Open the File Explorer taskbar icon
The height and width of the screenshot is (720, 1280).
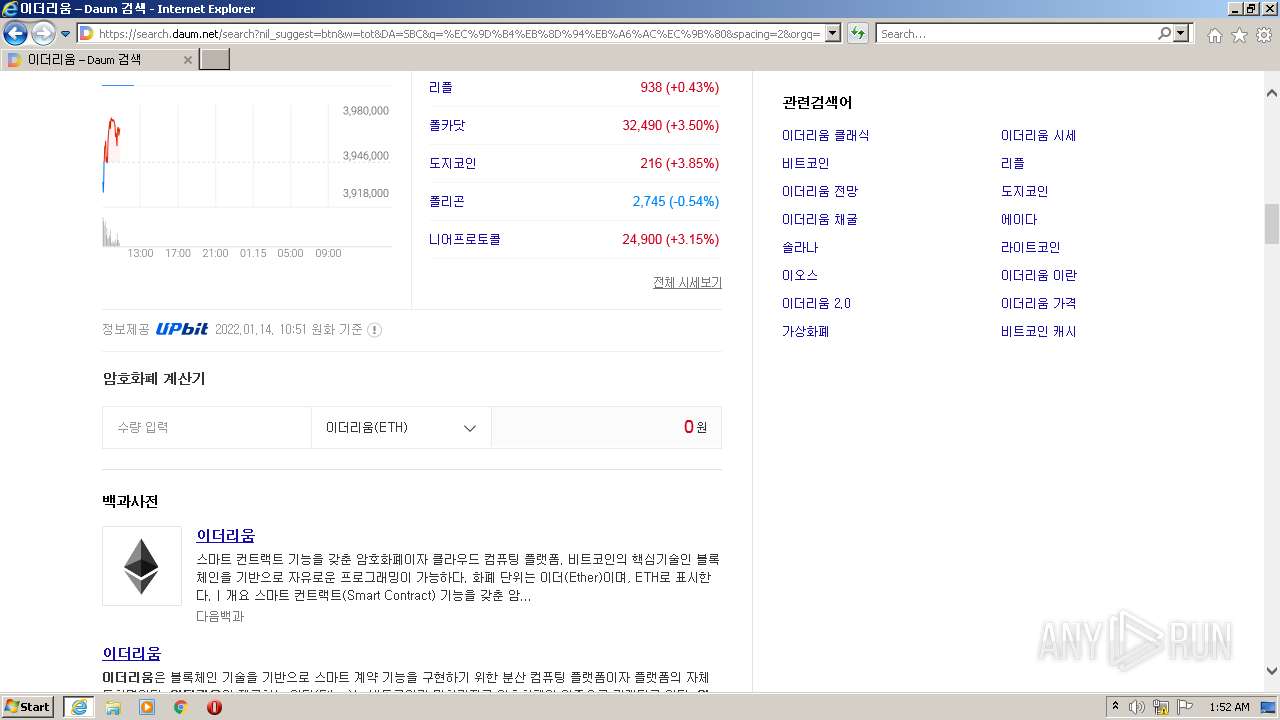[113, 707]
